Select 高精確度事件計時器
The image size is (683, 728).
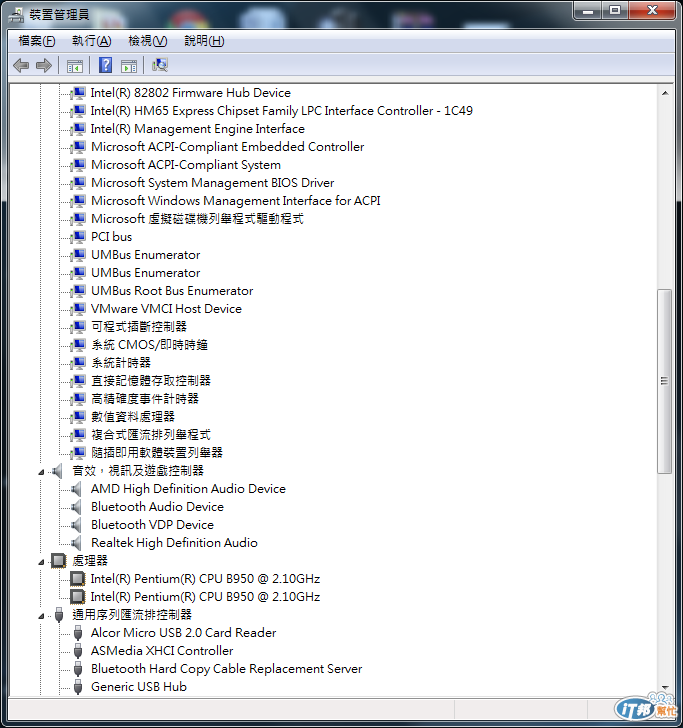(145, 399)
